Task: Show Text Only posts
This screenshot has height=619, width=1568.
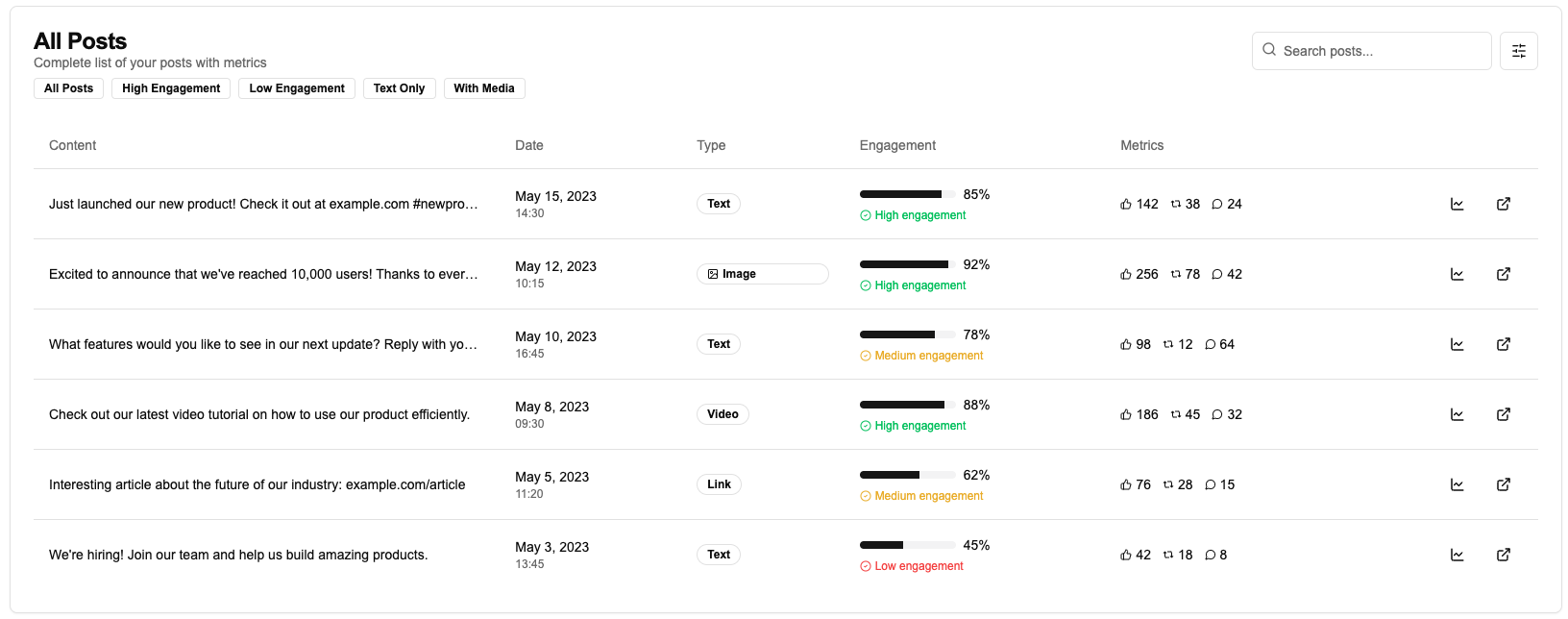Action: (x=399, y=88)
